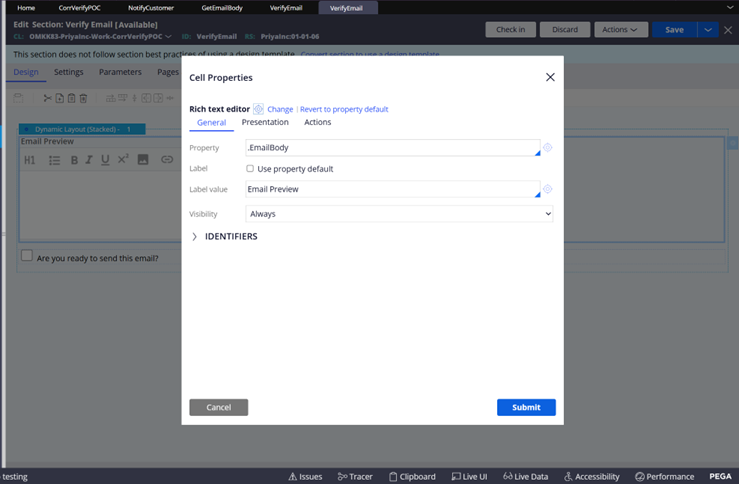Click the dashed layout icon at toolbar start

18,98
